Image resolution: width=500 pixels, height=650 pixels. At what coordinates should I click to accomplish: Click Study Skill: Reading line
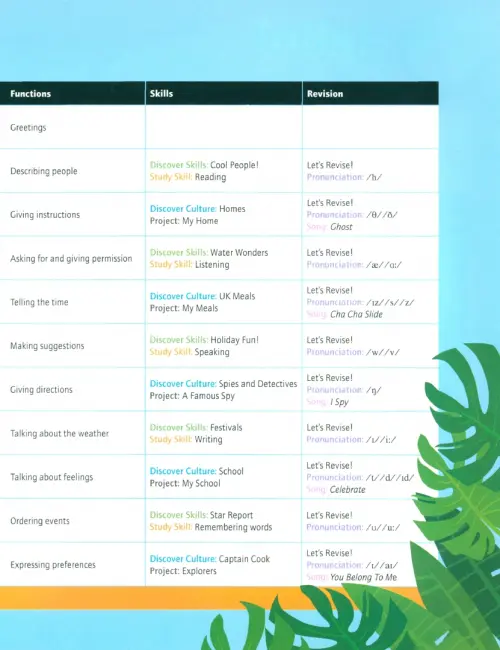pyautogui.click(x=188, y=177)
